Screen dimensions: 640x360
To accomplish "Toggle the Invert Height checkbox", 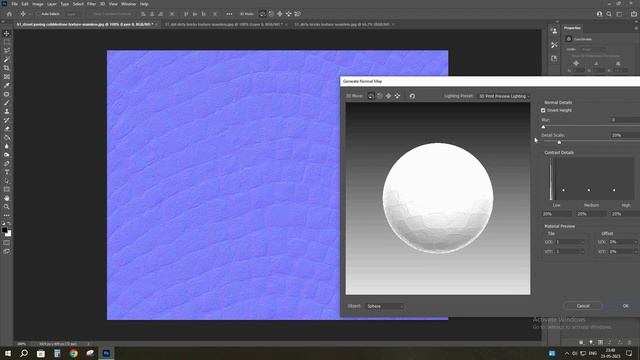I will click(543, 110).
